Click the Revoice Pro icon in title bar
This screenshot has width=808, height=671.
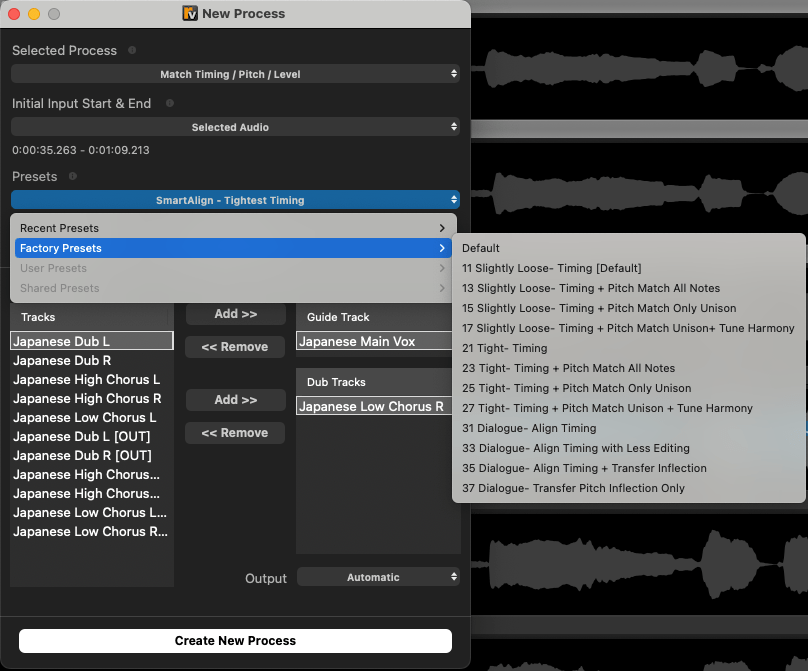coord(190,14)
